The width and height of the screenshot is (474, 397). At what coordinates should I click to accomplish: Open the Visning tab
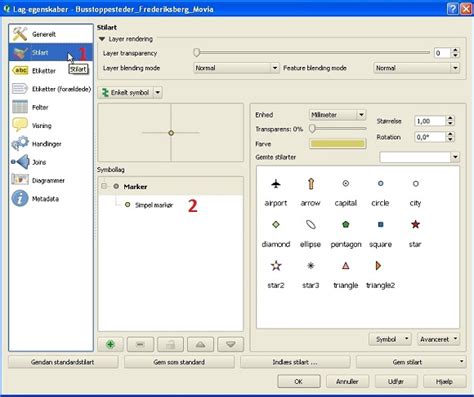pos(51,126)
